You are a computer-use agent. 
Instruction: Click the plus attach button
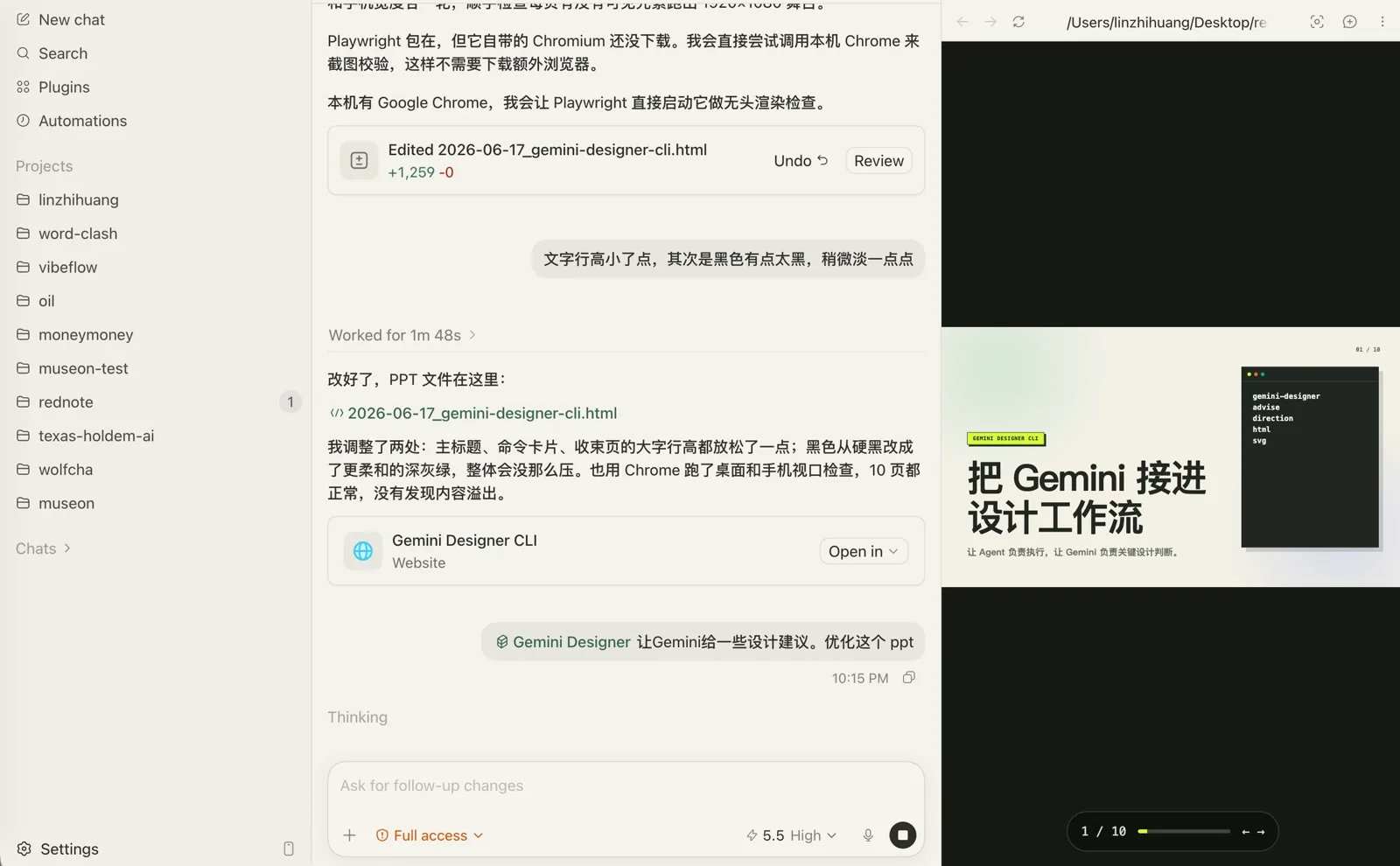pyautogui.click(x=349, y=835)
